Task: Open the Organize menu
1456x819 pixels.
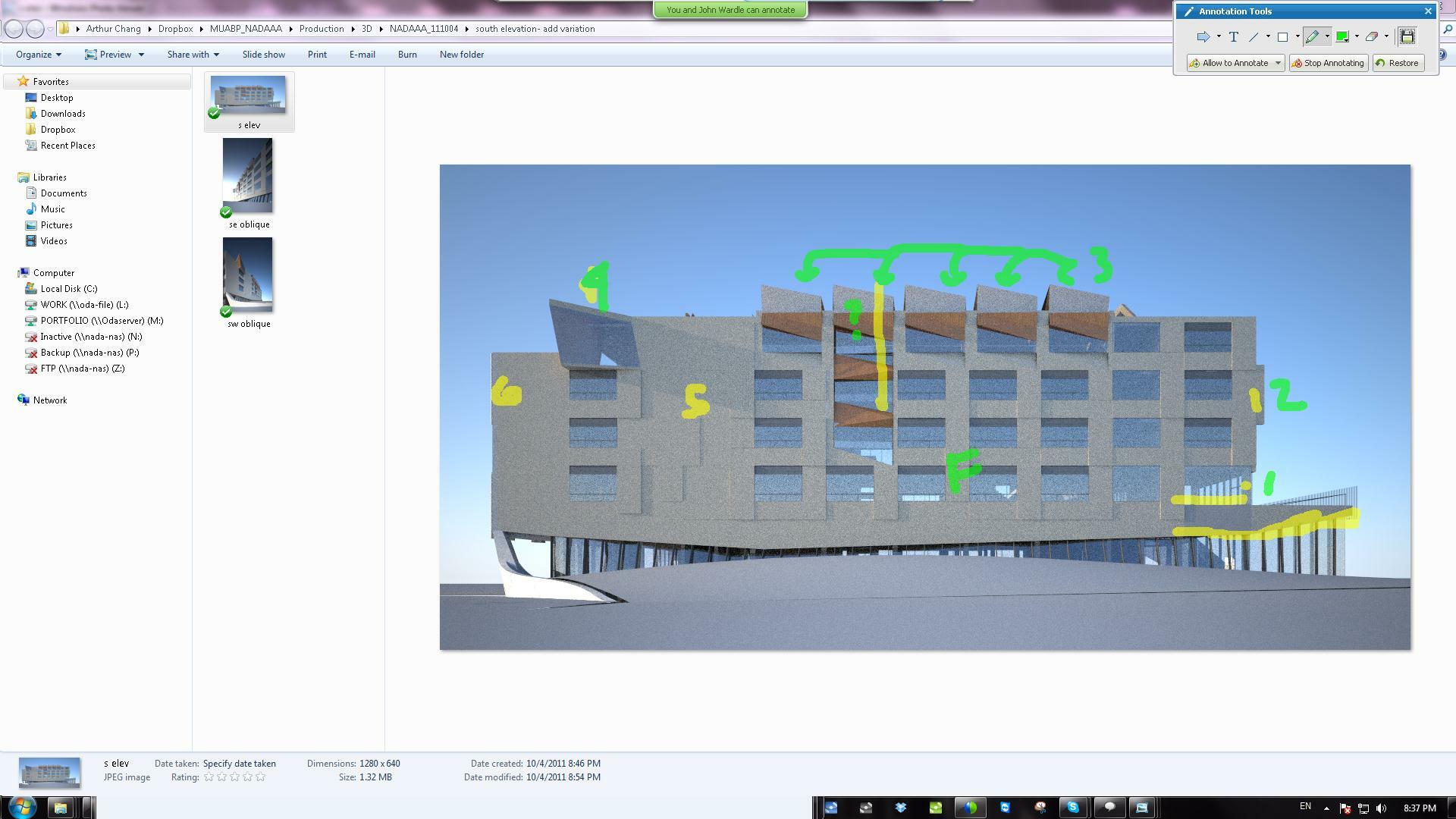Action: 38,55
